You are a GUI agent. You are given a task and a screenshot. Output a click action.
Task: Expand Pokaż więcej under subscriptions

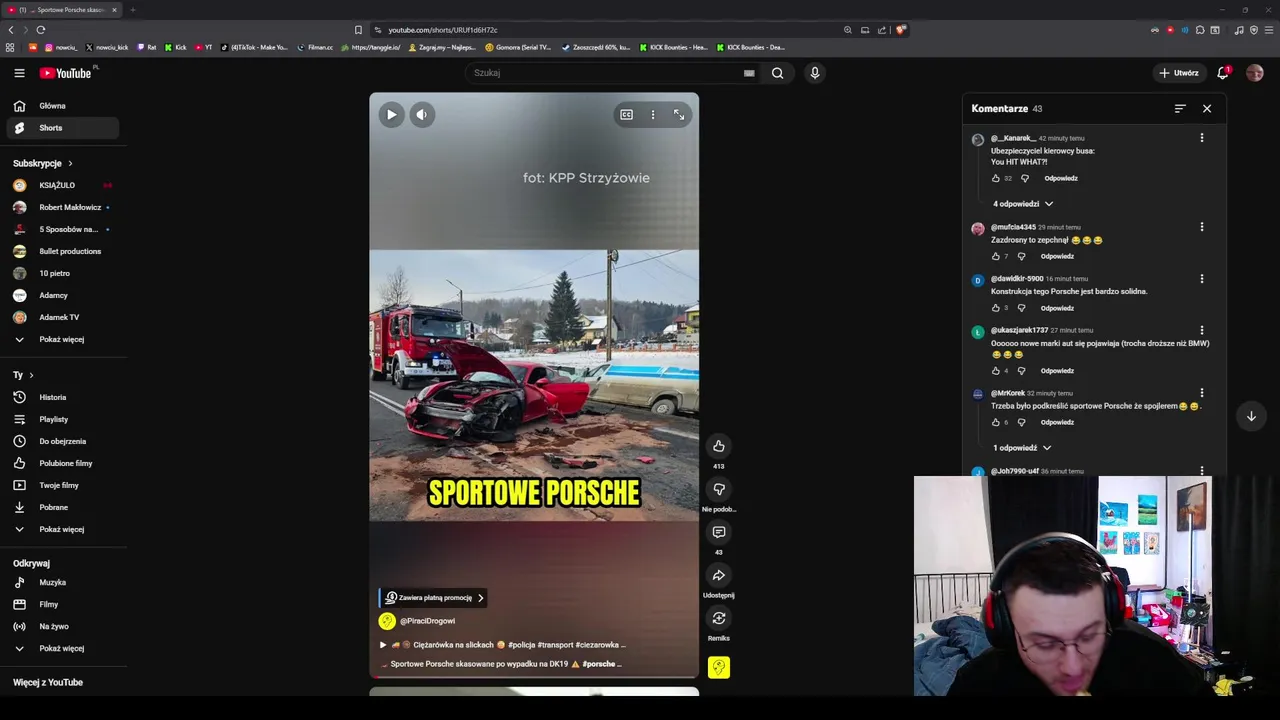click(x=64, y=339)
